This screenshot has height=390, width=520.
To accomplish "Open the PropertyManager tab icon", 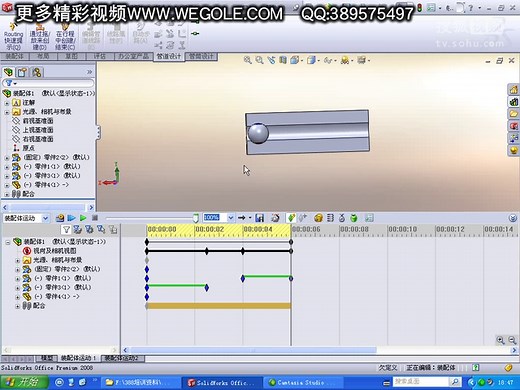I will click(22, 72).
